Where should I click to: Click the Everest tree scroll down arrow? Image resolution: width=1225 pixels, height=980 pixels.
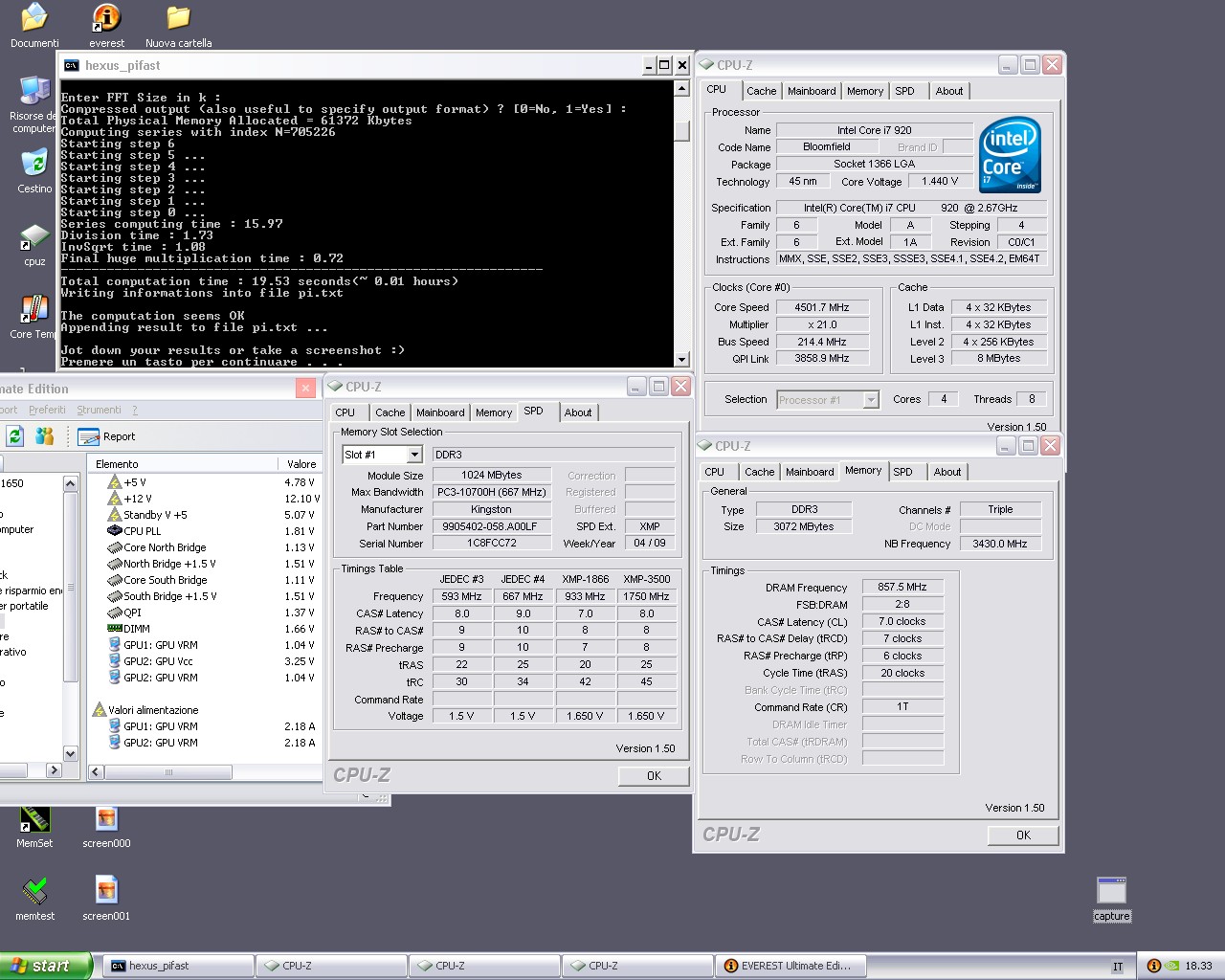coord(70,754)
